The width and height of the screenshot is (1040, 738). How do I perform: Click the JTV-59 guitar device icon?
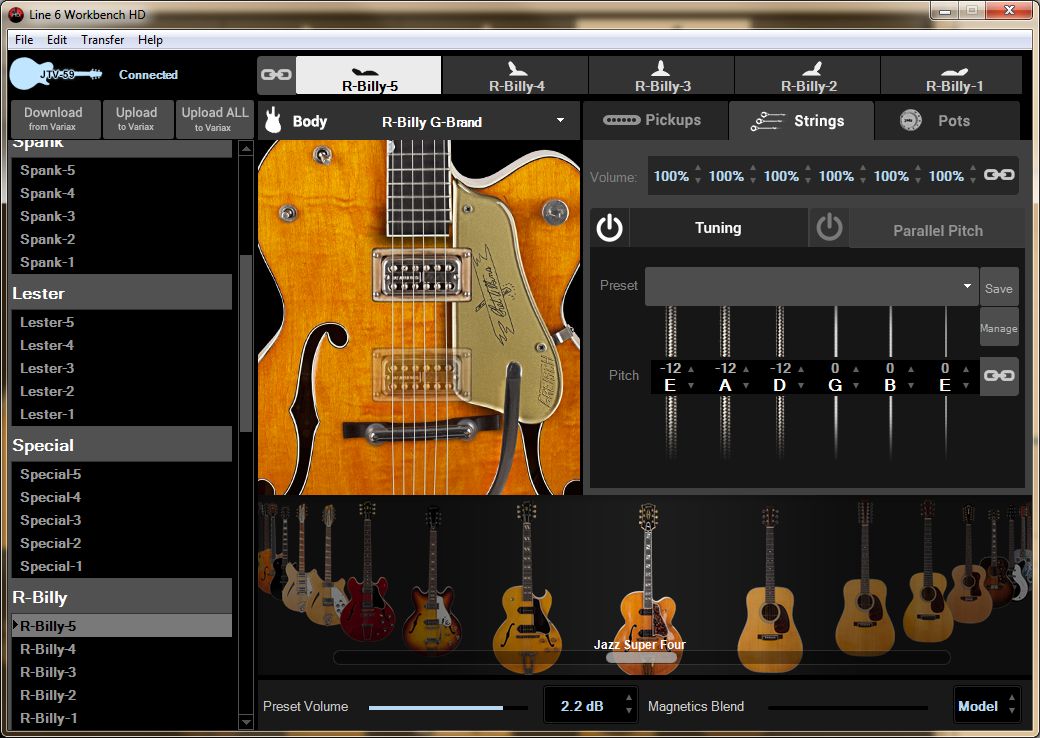click(56, 74)
